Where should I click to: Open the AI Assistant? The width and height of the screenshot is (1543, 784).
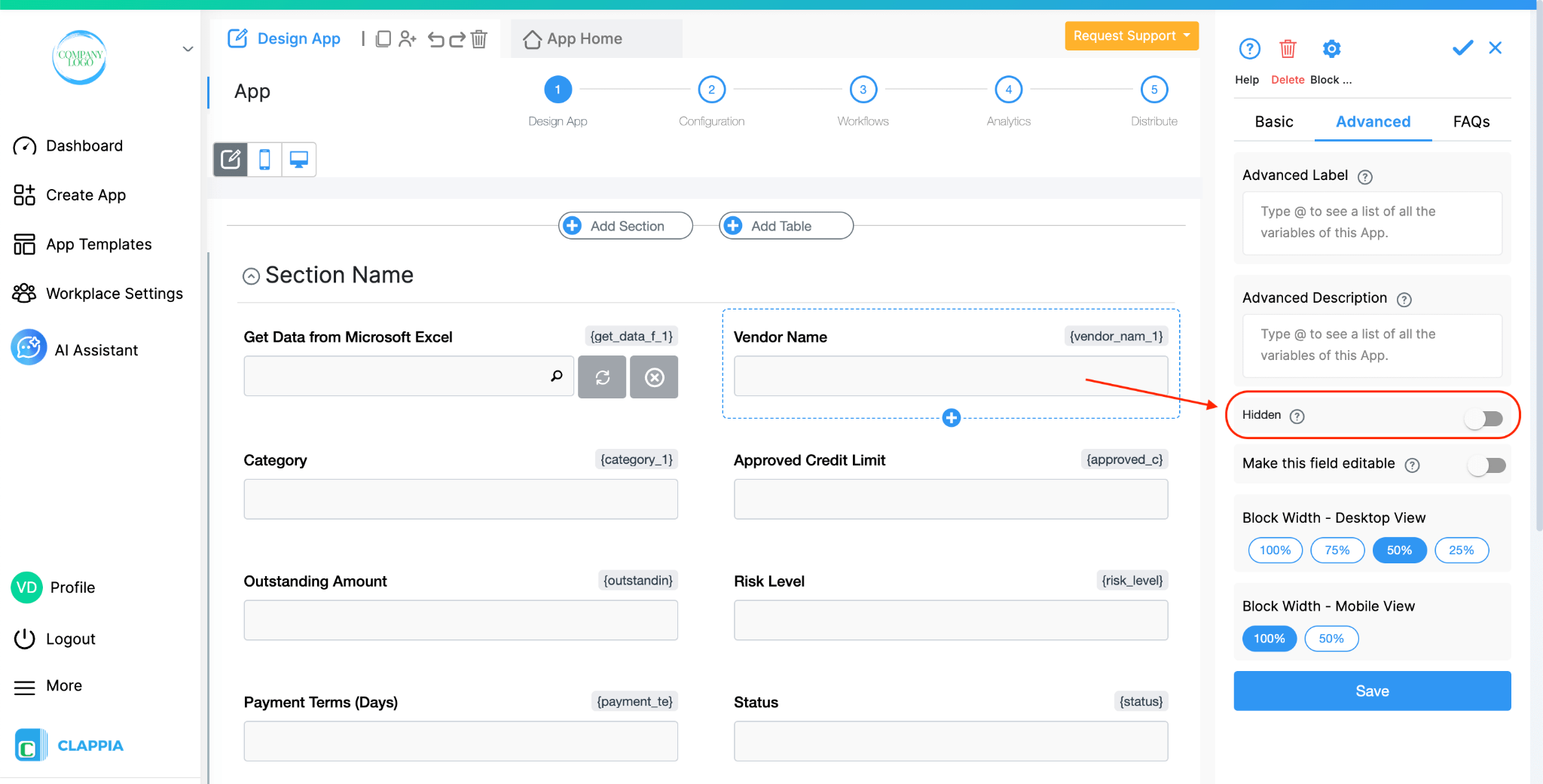tap(75, 349)
